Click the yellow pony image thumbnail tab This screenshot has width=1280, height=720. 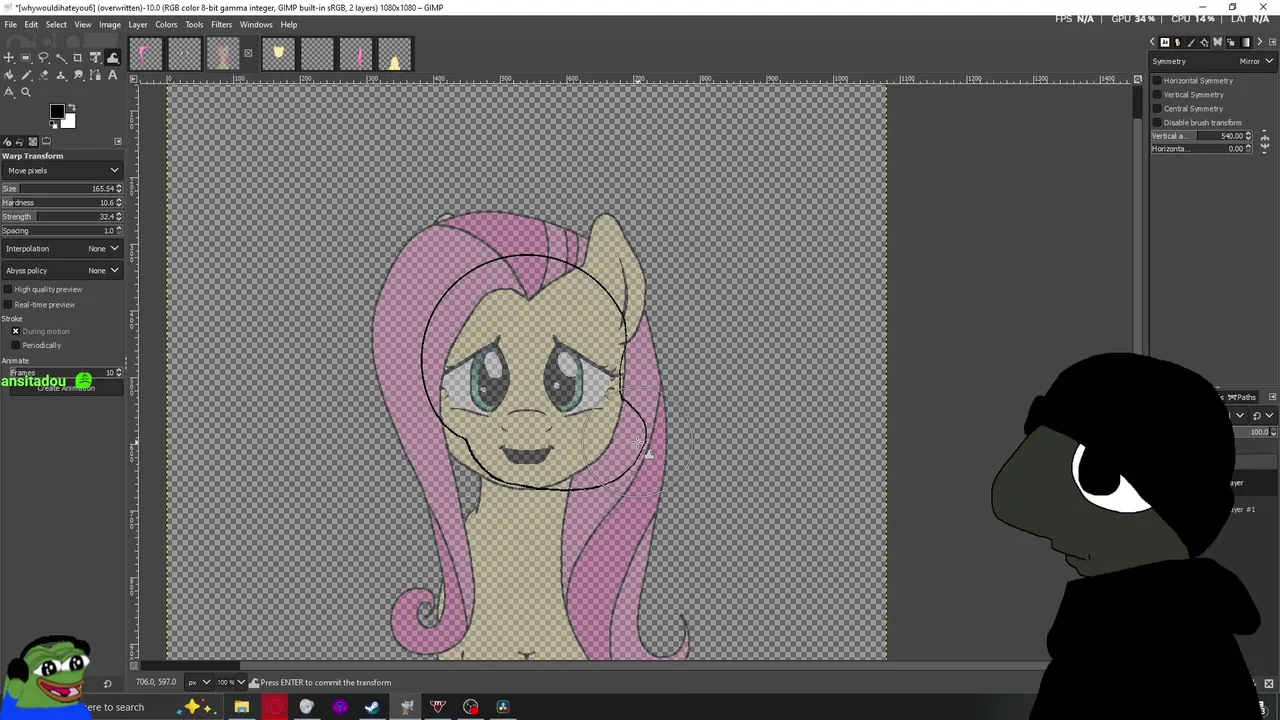point(278,53)
